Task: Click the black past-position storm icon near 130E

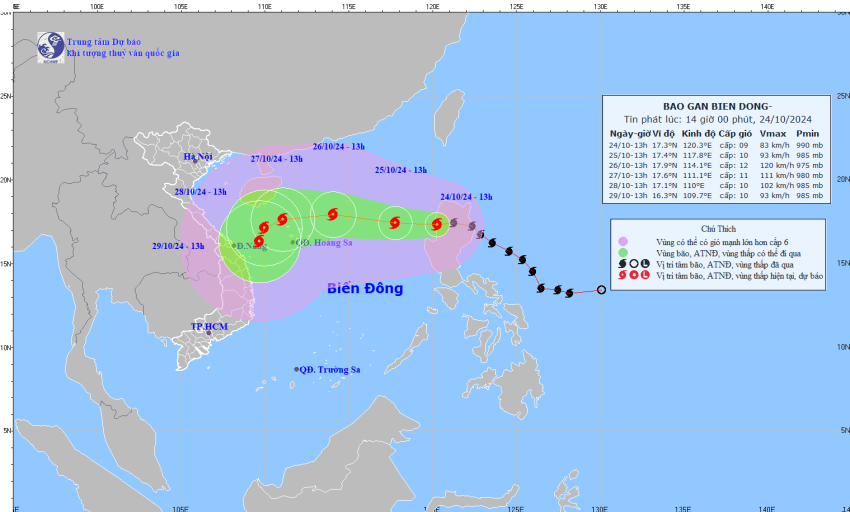Action: pyautogui.click(x=569, y=293)
